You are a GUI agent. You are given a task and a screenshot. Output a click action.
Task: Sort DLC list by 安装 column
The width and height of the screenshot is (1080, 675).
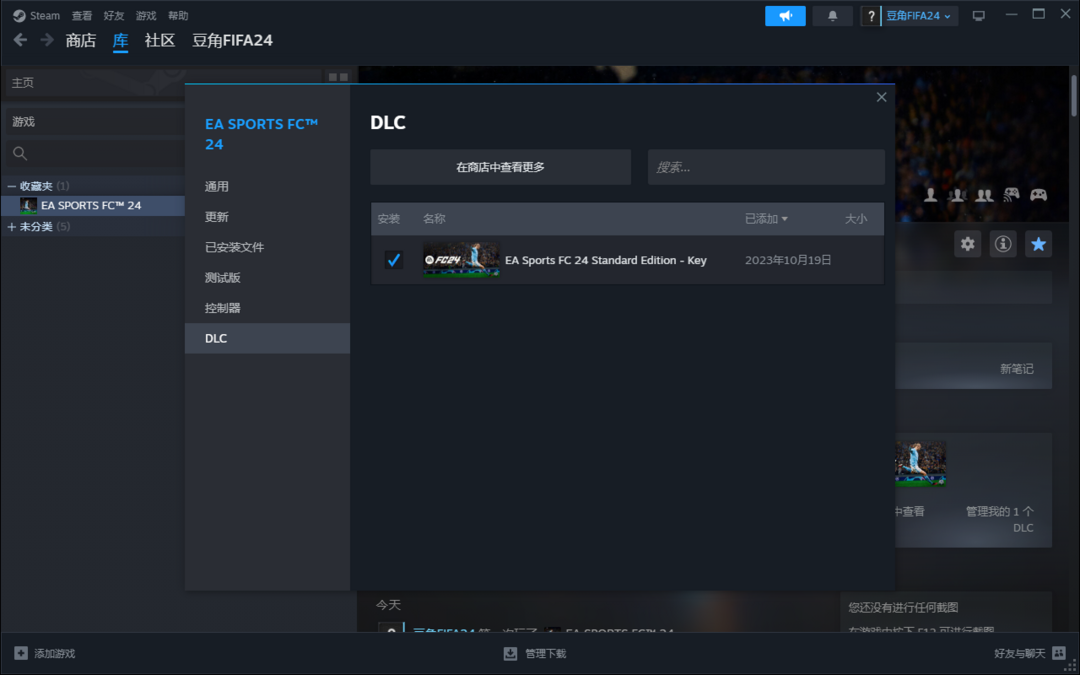[x=388, y=219]
